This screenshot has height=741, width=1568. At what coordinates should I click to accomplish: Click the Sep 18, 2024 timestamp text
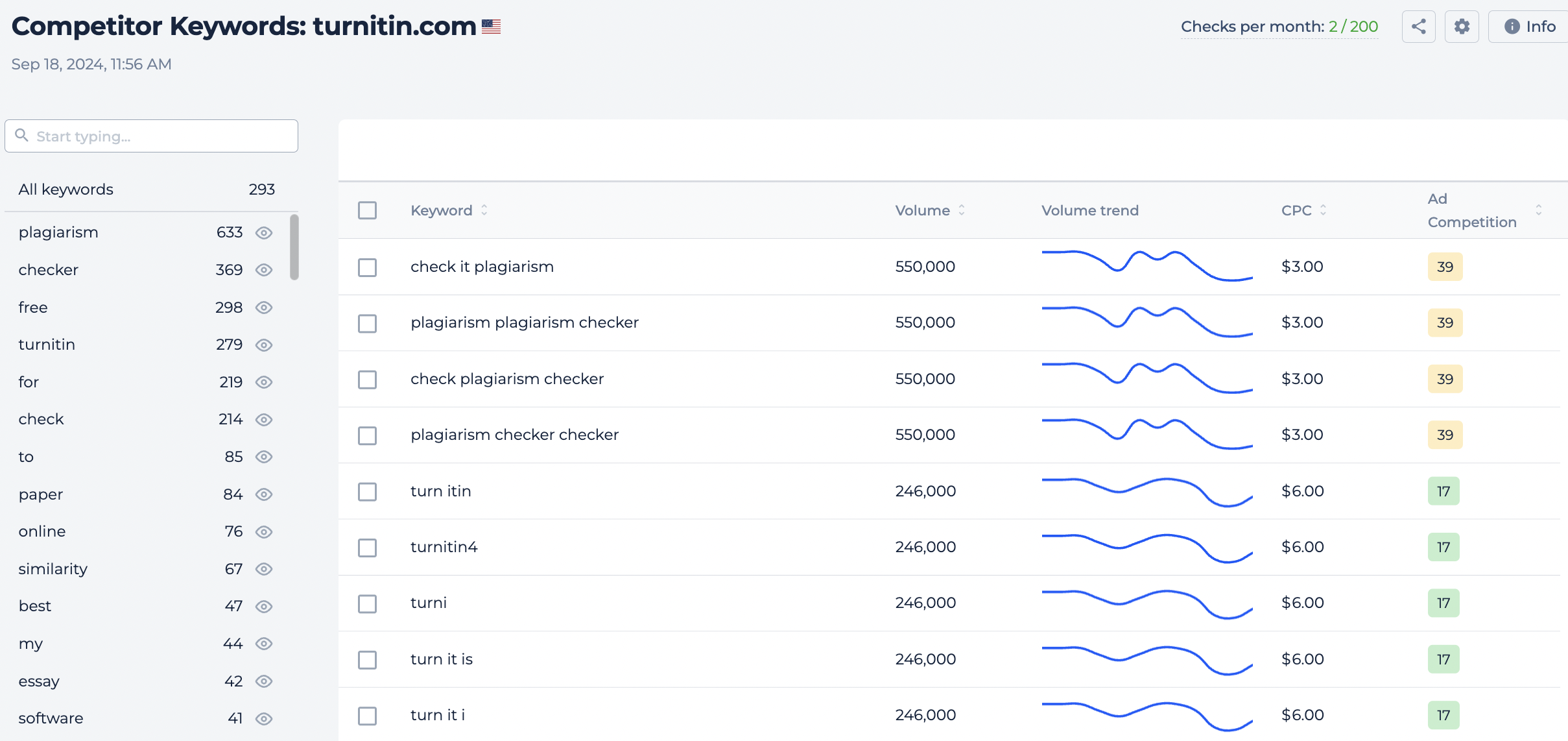[x=91, y=64]
